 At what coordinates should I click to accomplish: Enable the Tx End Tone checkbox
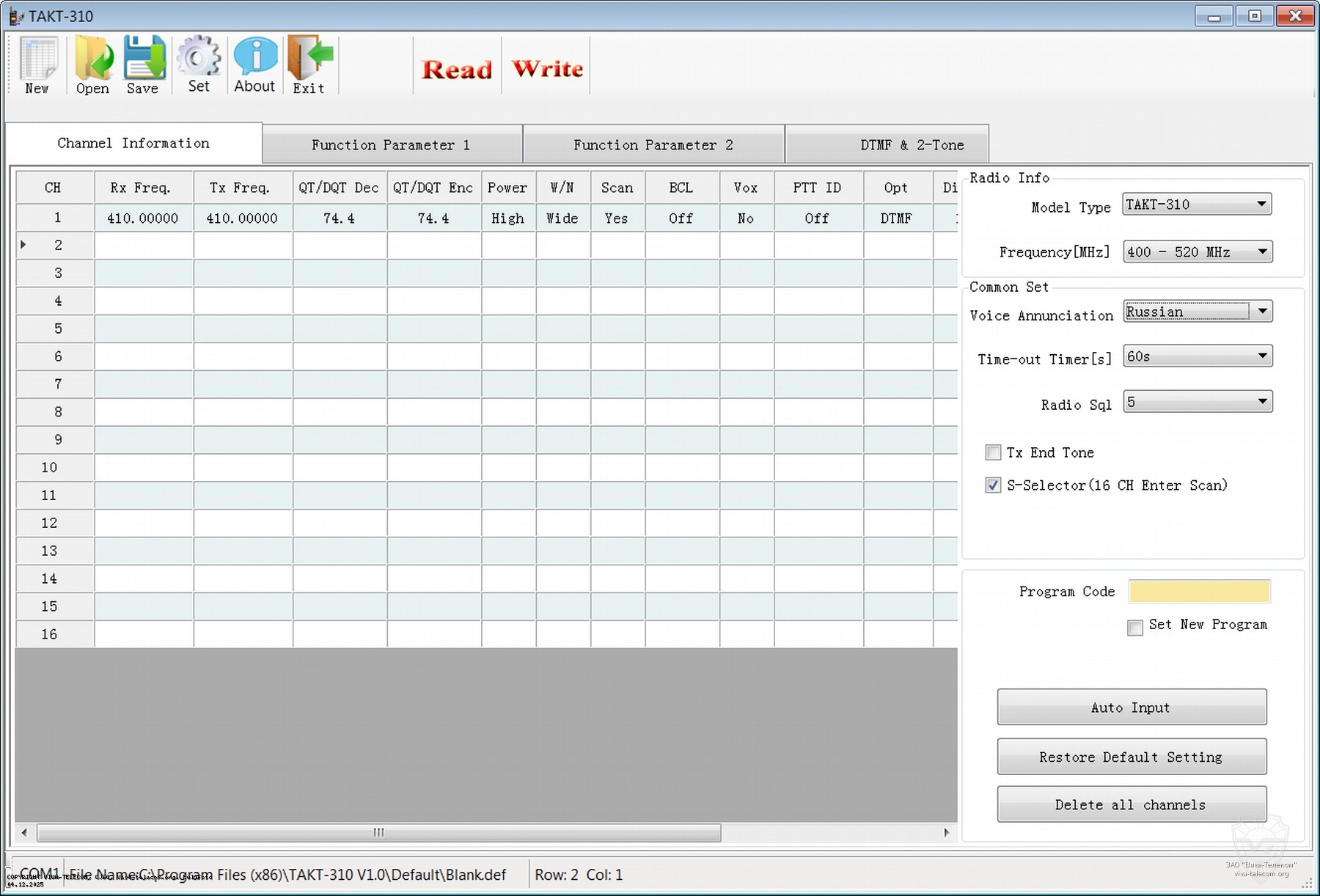point(993,452)
